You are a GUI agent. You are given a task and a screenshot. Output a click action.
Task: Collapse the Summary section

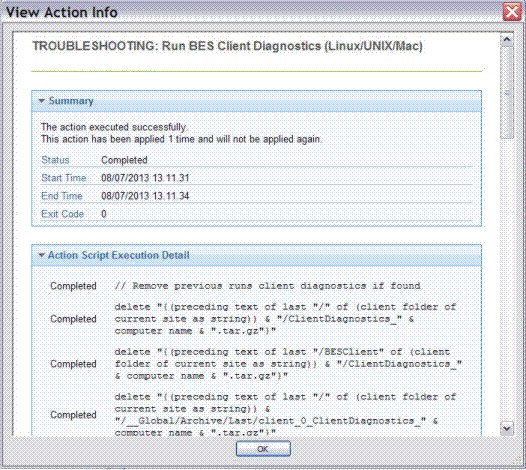[x=42, y=101]
